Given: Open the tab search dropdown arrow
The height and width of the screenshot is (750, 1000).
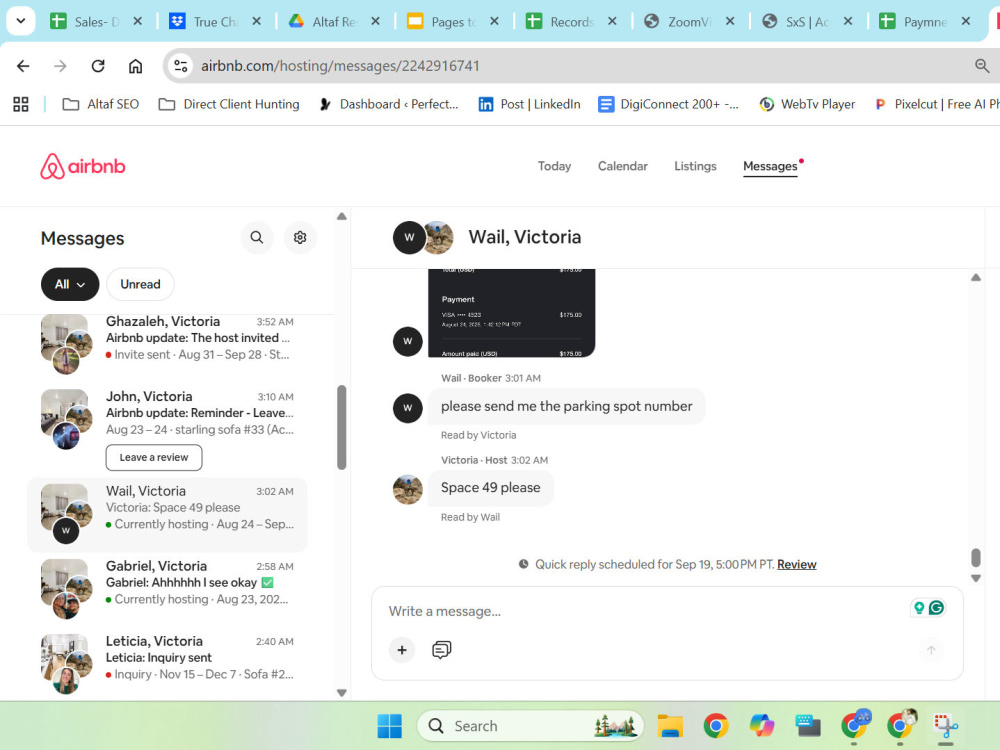Looking at the screenshot, I should (20, 21).
